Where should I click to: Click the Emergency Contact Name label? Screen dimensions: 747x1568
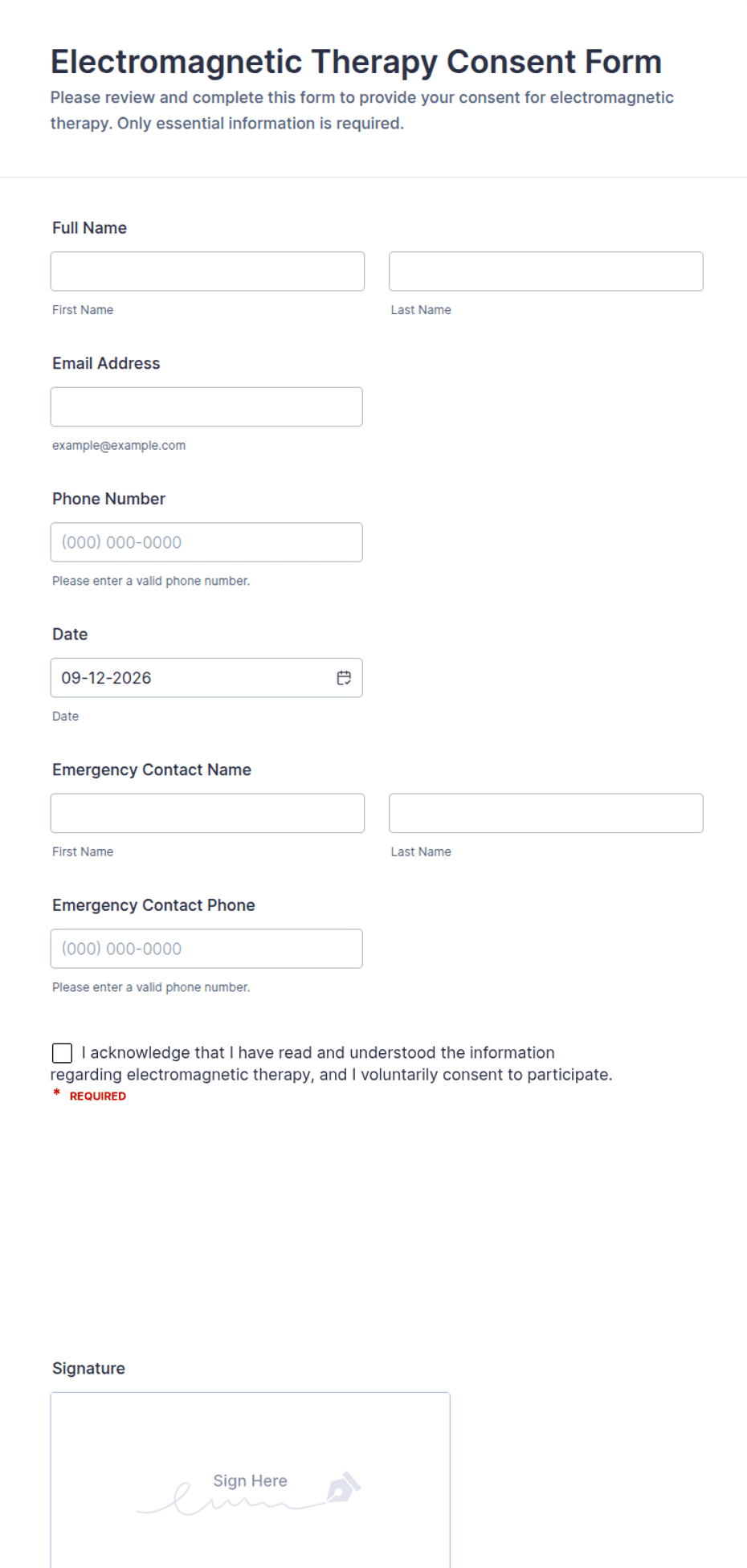click(x=152, y=770)
